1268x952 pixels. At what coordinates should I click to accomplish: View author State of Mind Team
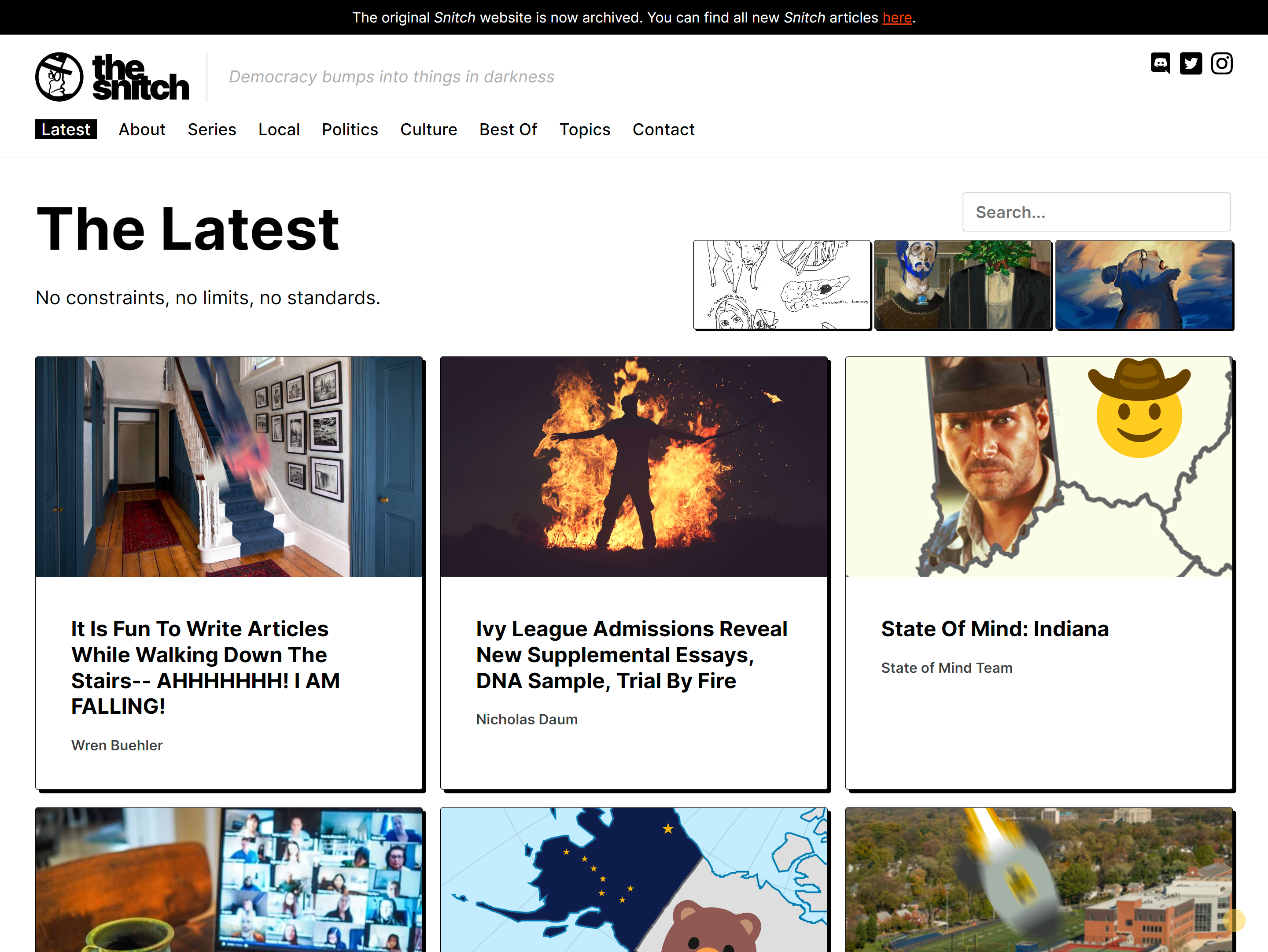pyautogui.click(x=947, y=668)
